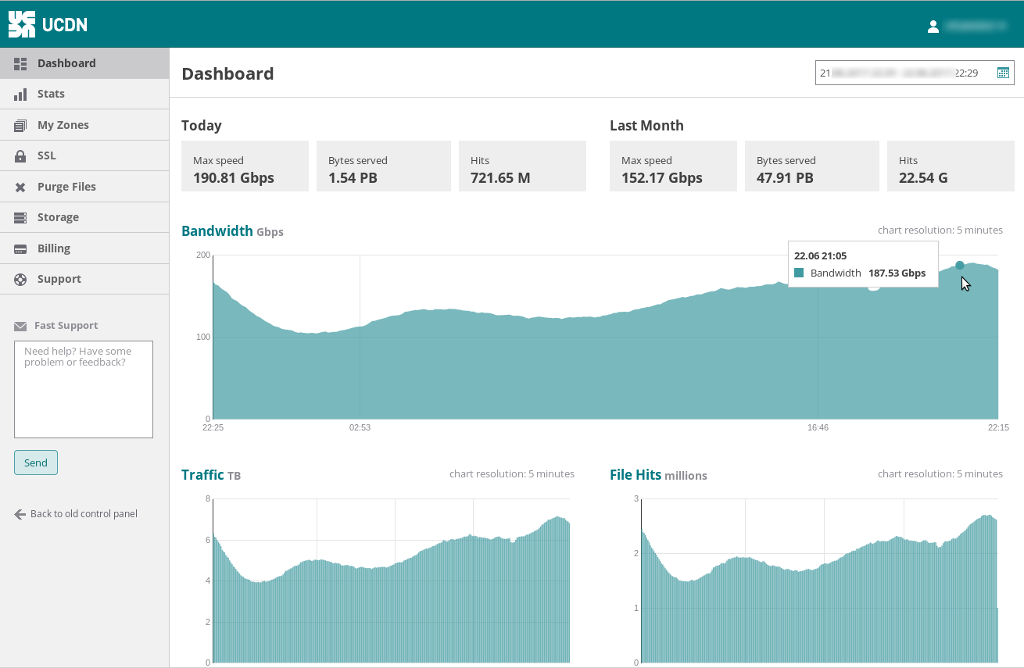Click the Dashboard grid icon in sidebar

click(20, 63)
